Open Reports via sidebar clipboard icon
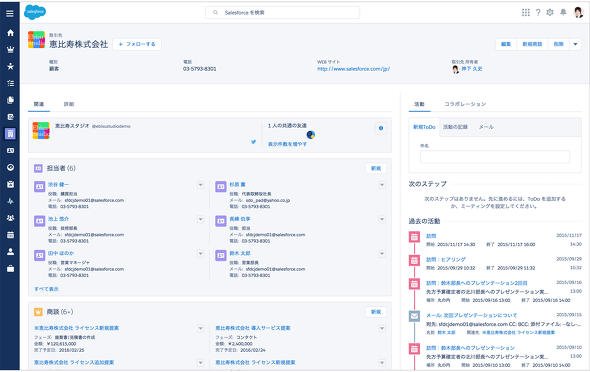 click(10, 184)
